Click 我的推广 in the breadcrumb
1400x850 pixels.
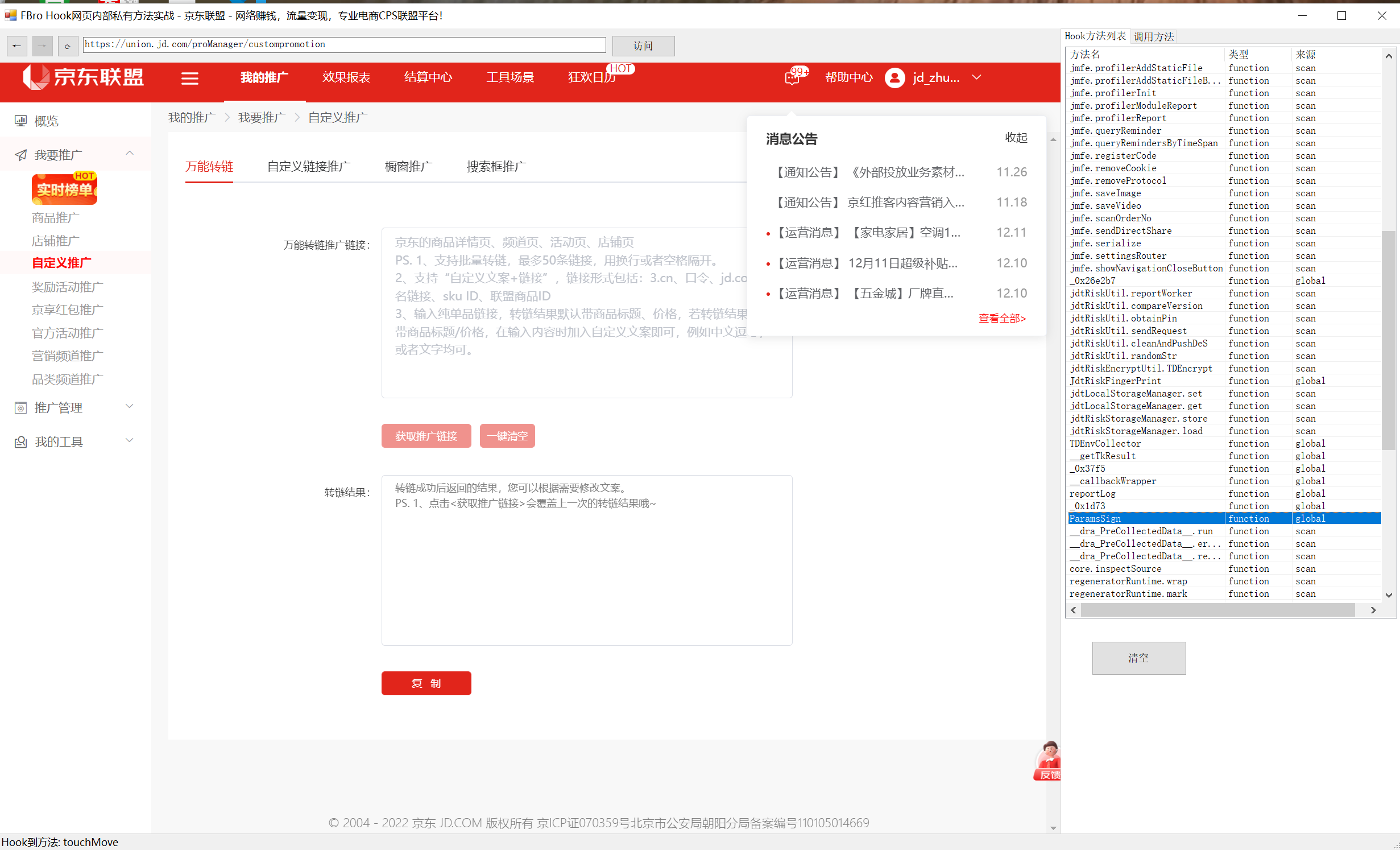[192, 118]
